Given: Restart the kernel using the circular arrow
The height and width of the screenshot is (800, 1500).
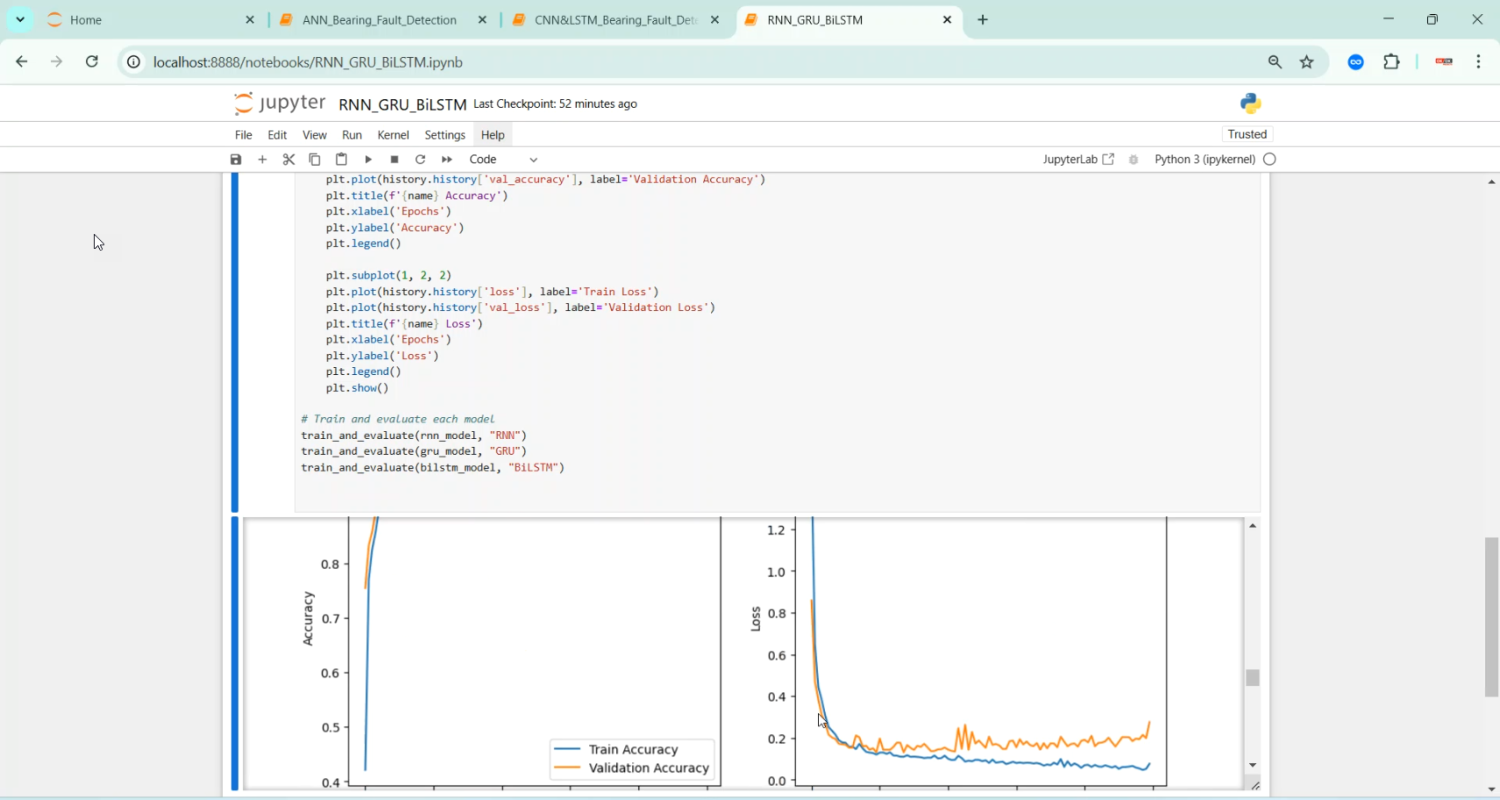Looking at the screenshot, I should click(x=420, y=159).
